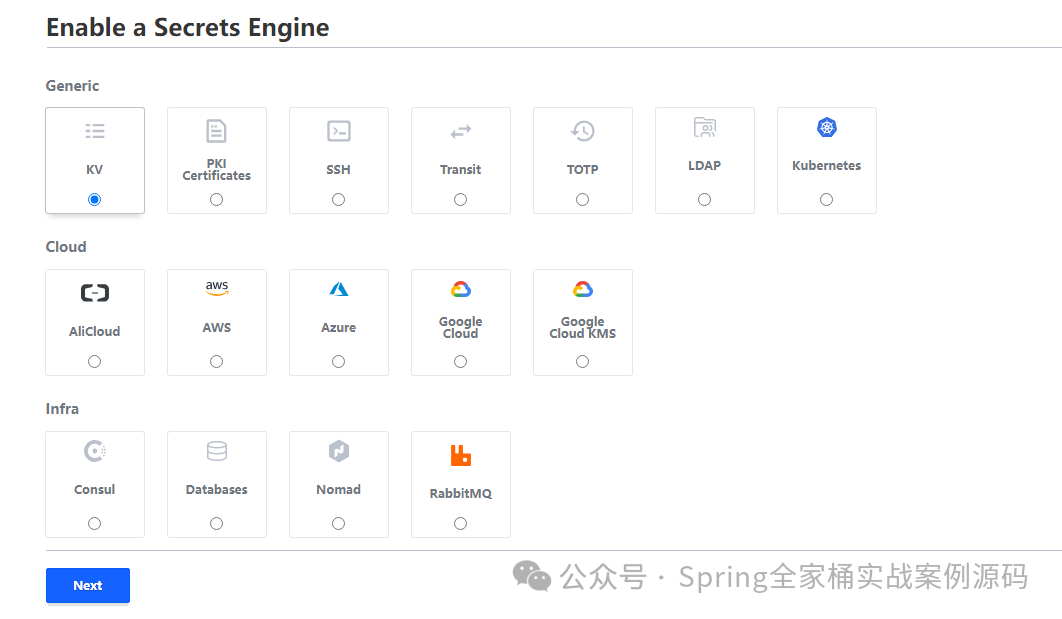This screenshot has width=1062, height=619.
Task: Select the RabbitMQ radio button
Action: pyautogui.click(x=461, y=524)
